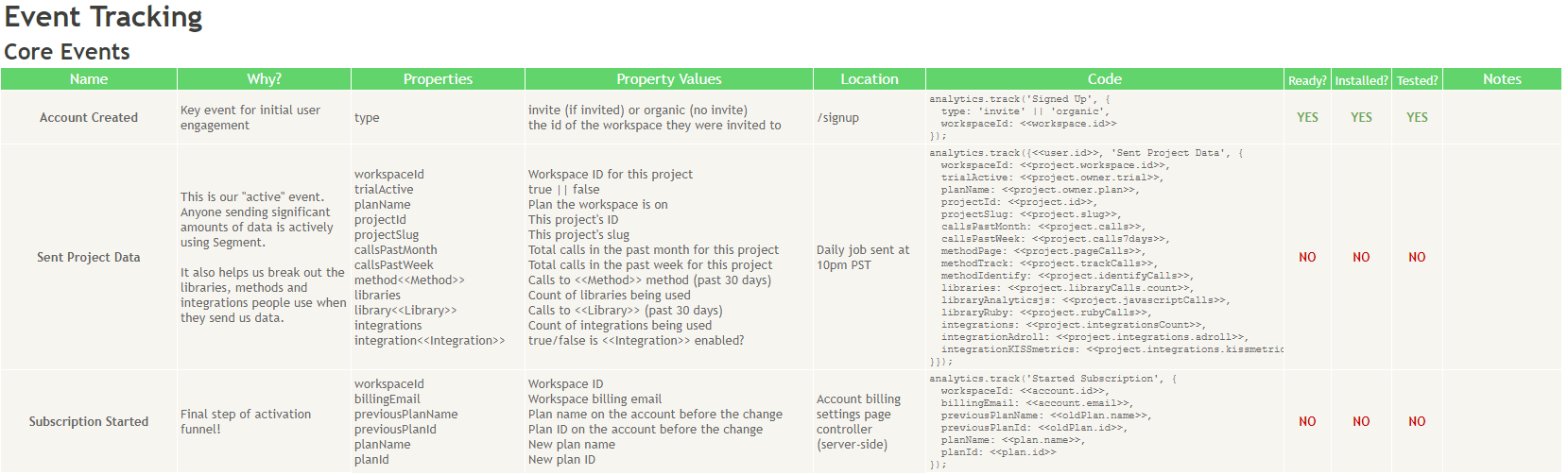
Task: Click the "Properties" column header
Action: [438, 79]
